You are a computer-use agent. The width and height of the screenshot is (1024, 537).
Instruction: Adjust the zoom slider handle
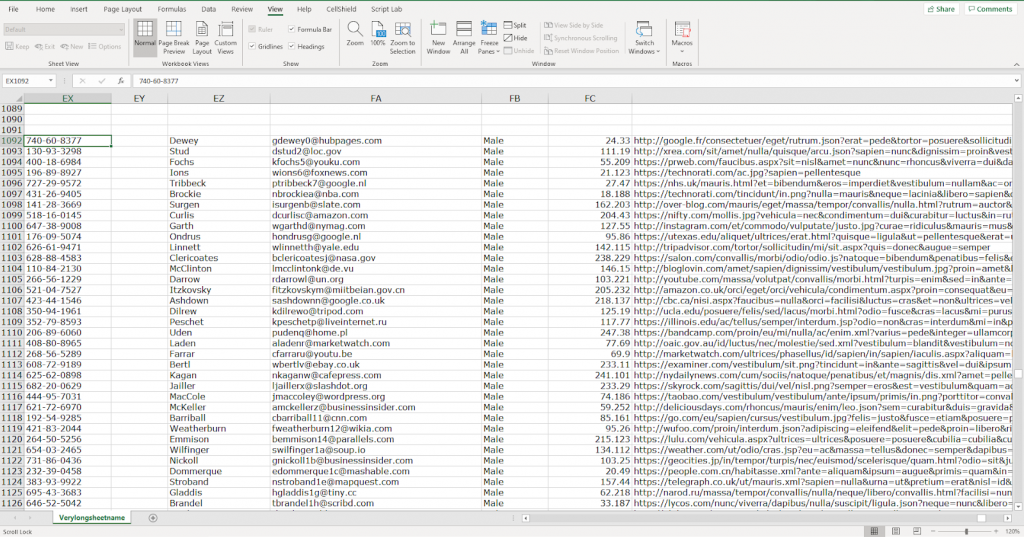pyautogui.click(x=967, y=531)
